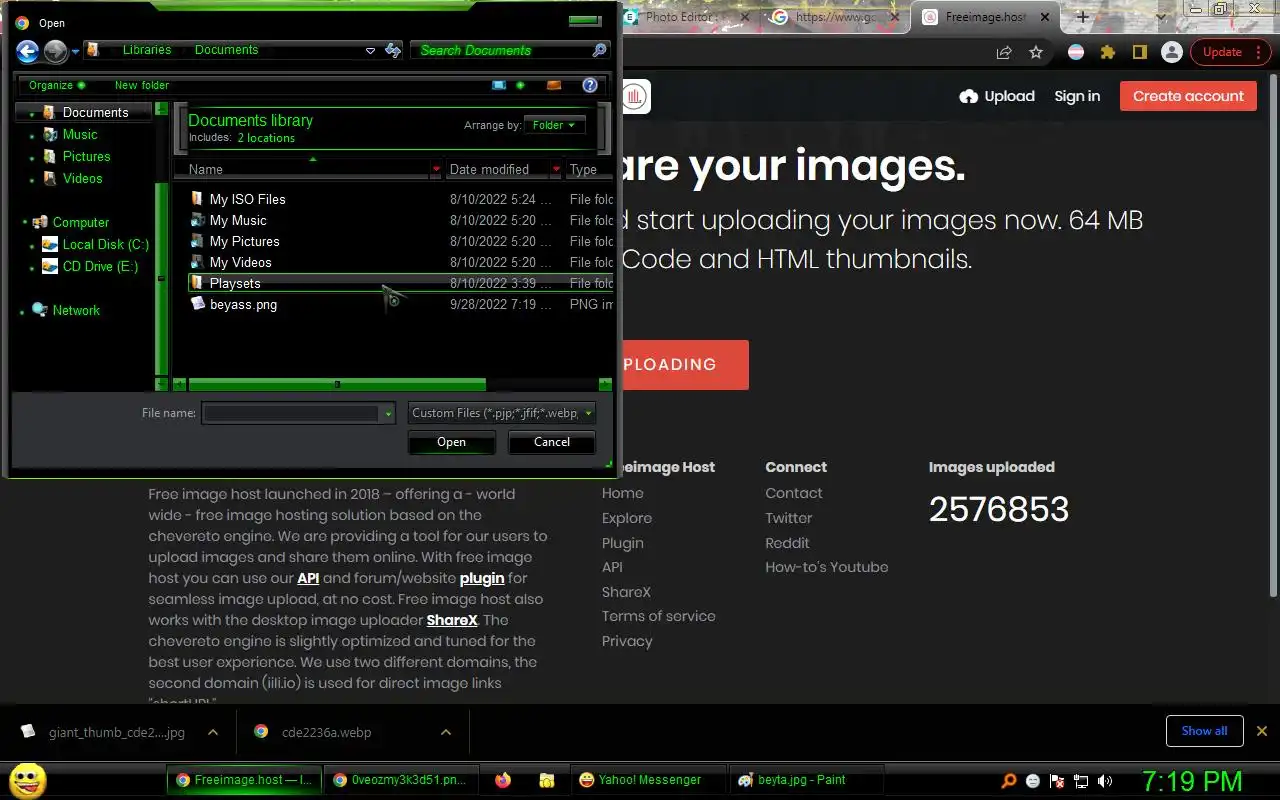1280x800 pixels.
Task: Click the smiley Start button
Action: click(28, 780)
